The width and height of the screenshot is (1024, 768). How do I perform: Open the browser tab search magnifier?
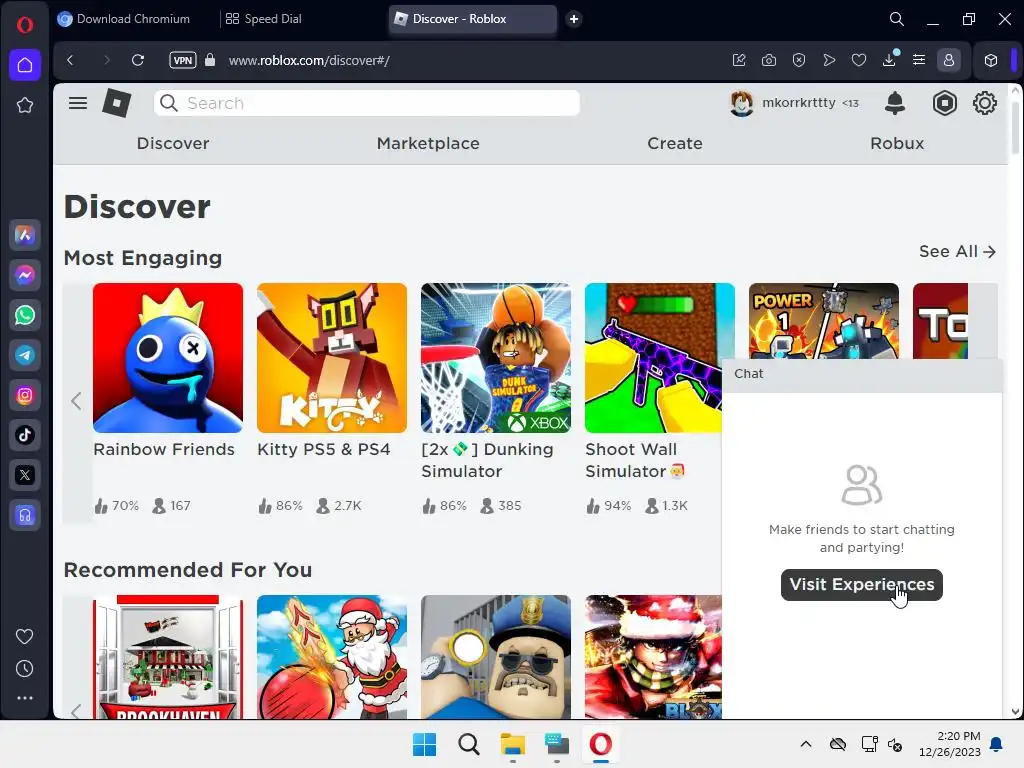(x=897, y=19)
